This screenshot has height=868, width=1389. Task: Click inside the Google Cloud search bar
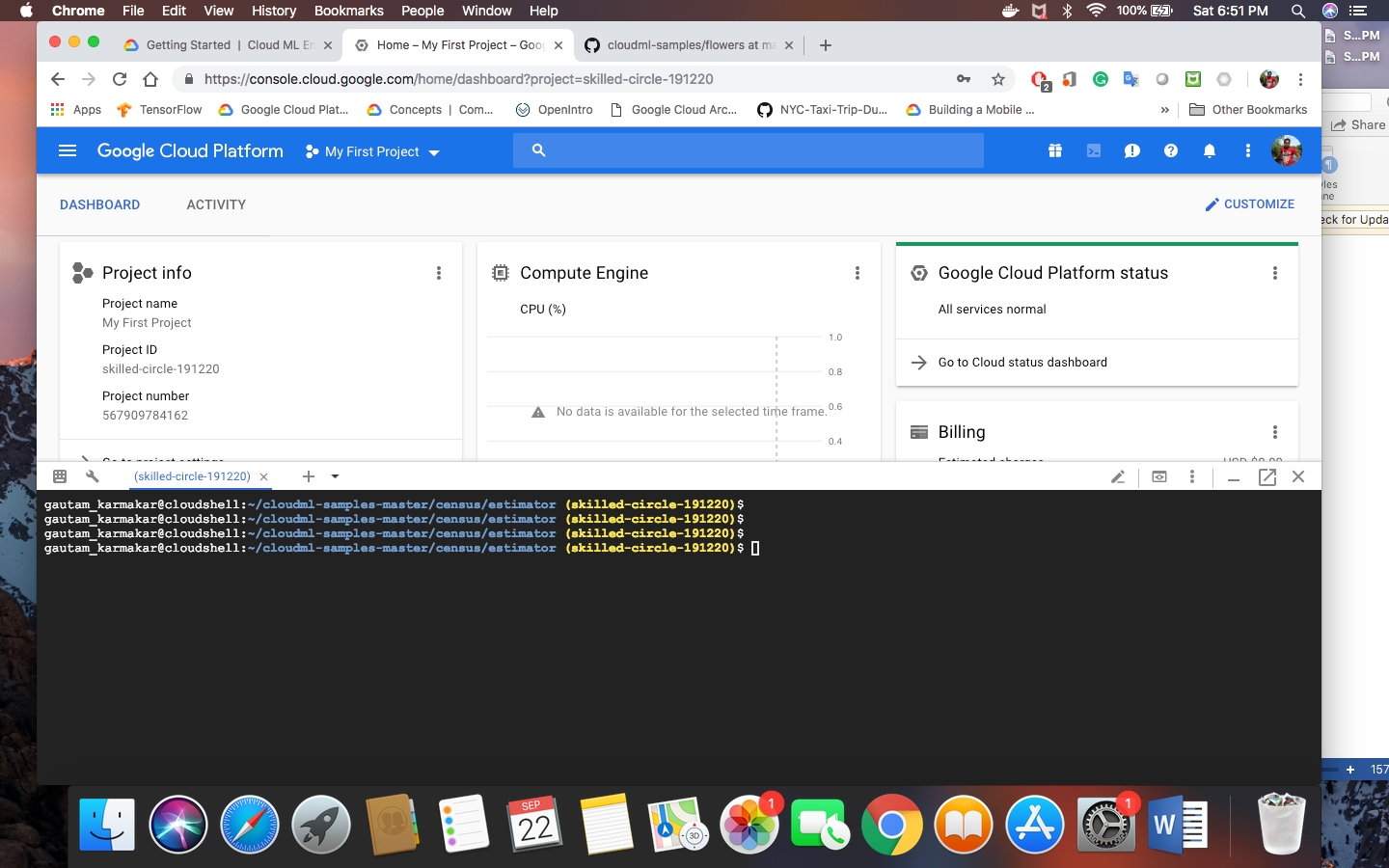pyautogui.click(x=749, y=150)
